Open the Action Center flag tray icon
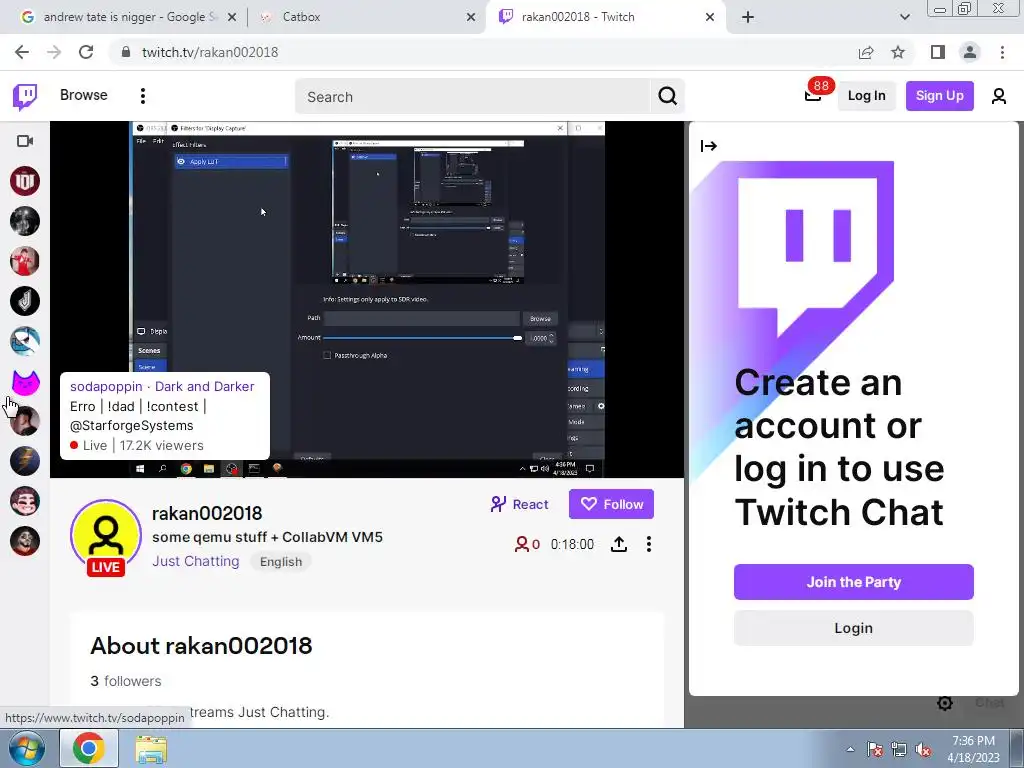 pos(875,750)
